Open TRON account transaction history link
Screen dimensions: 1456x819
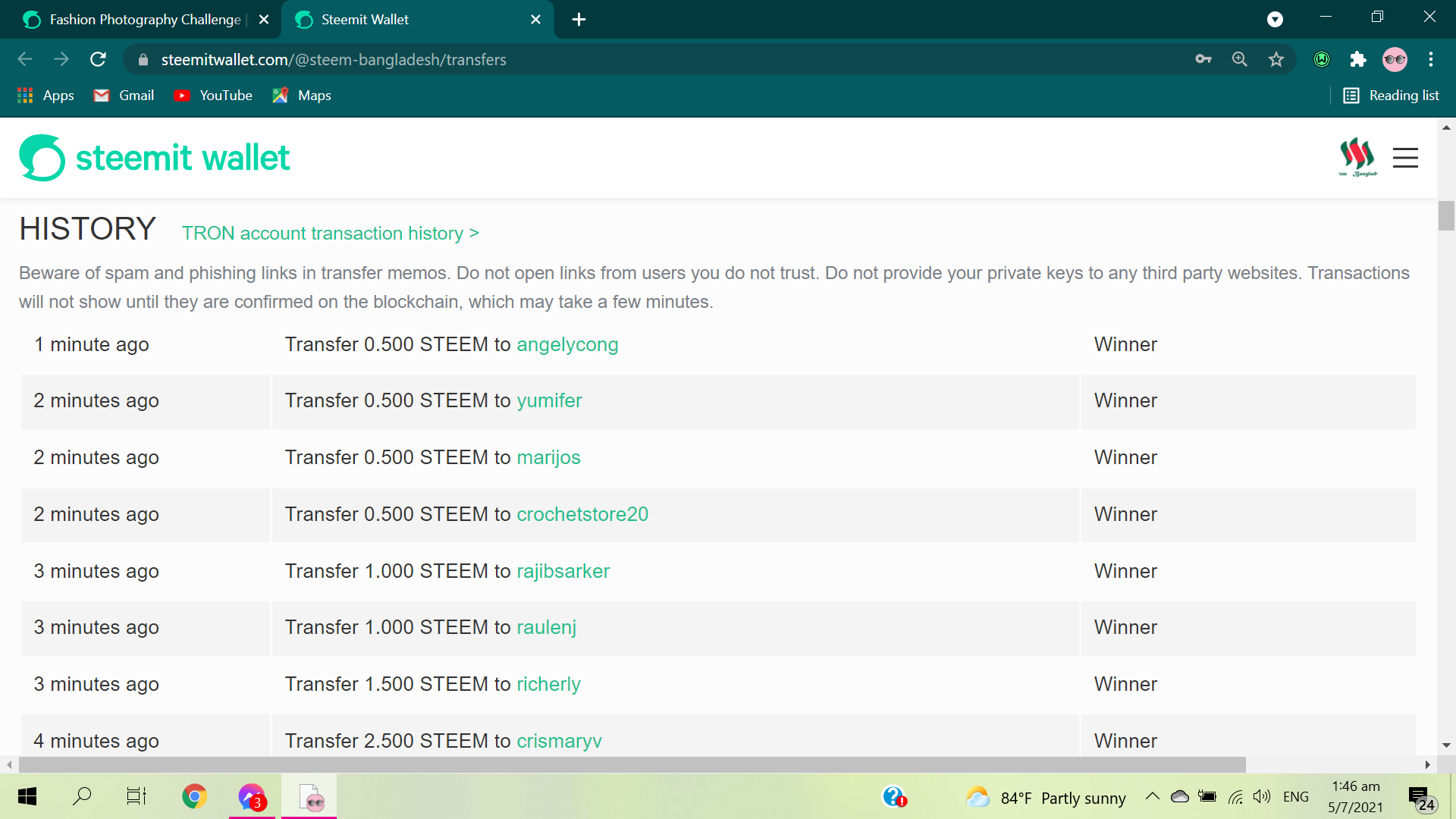coord(331,234)
